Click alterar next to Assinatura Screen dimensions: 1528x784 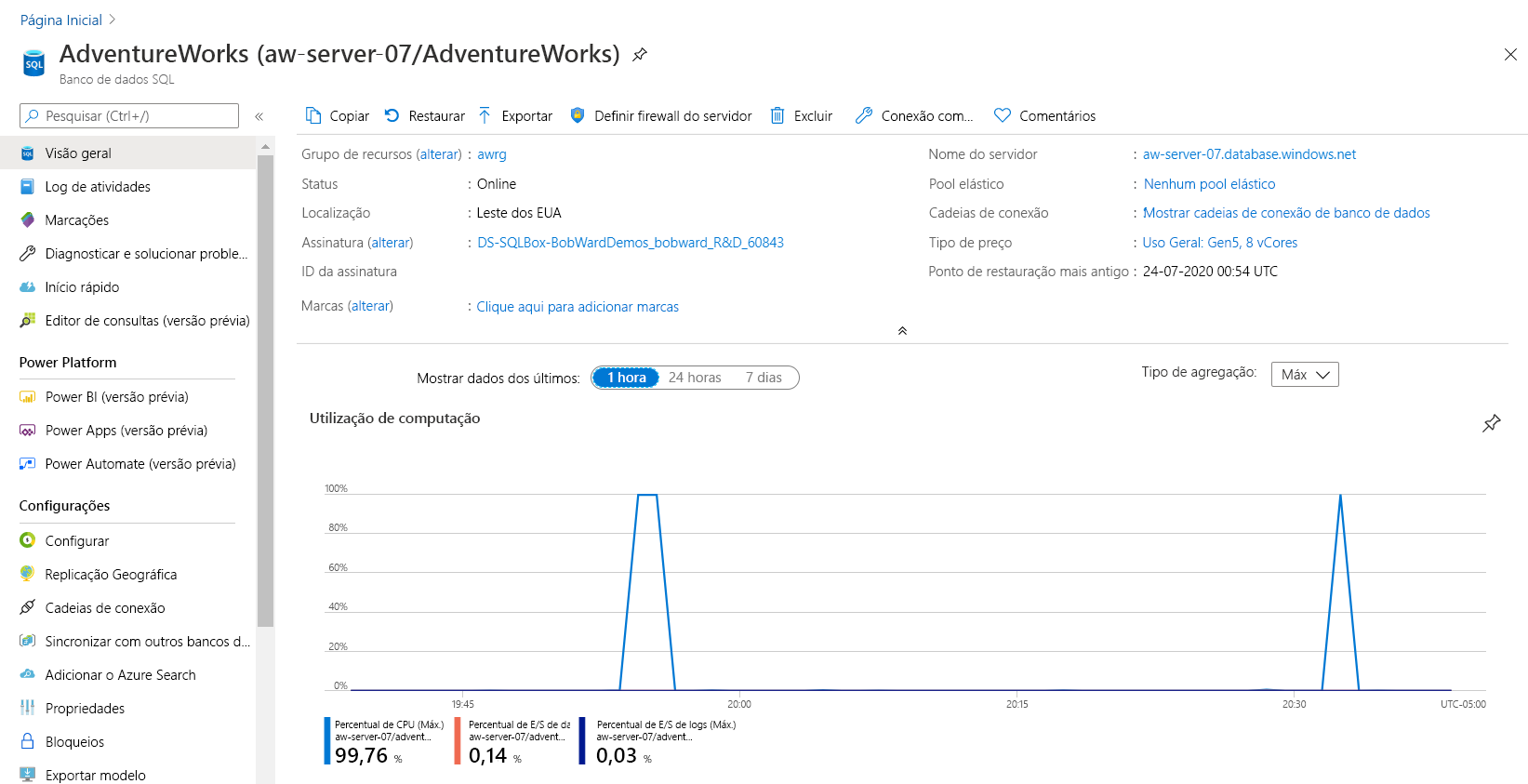pos(391,243)
